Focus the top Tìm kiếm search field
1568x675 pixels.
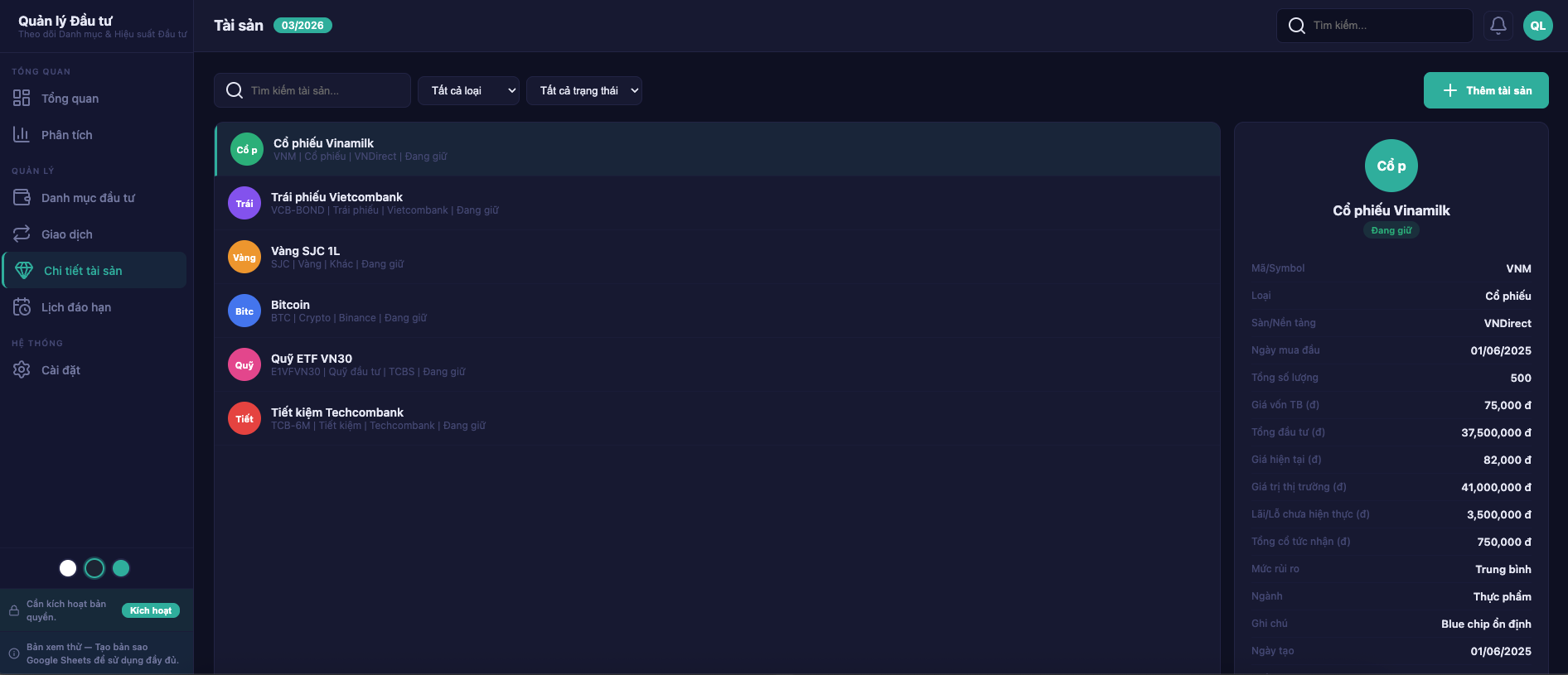click(x=1375, y=26)
